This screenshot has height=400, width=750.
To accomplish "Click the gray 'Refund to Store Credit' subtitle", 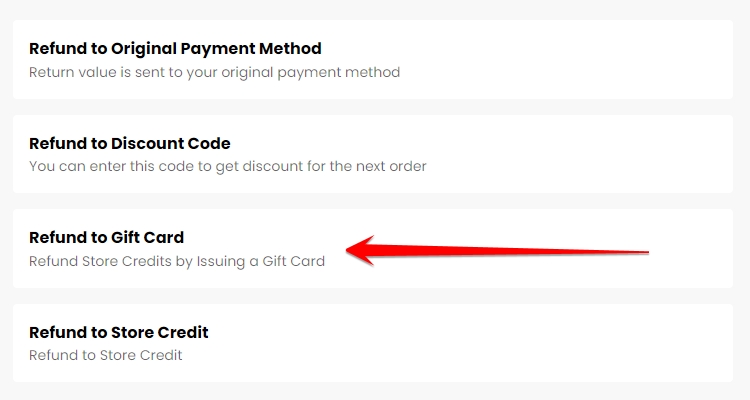I will click(x=105, y=355).
